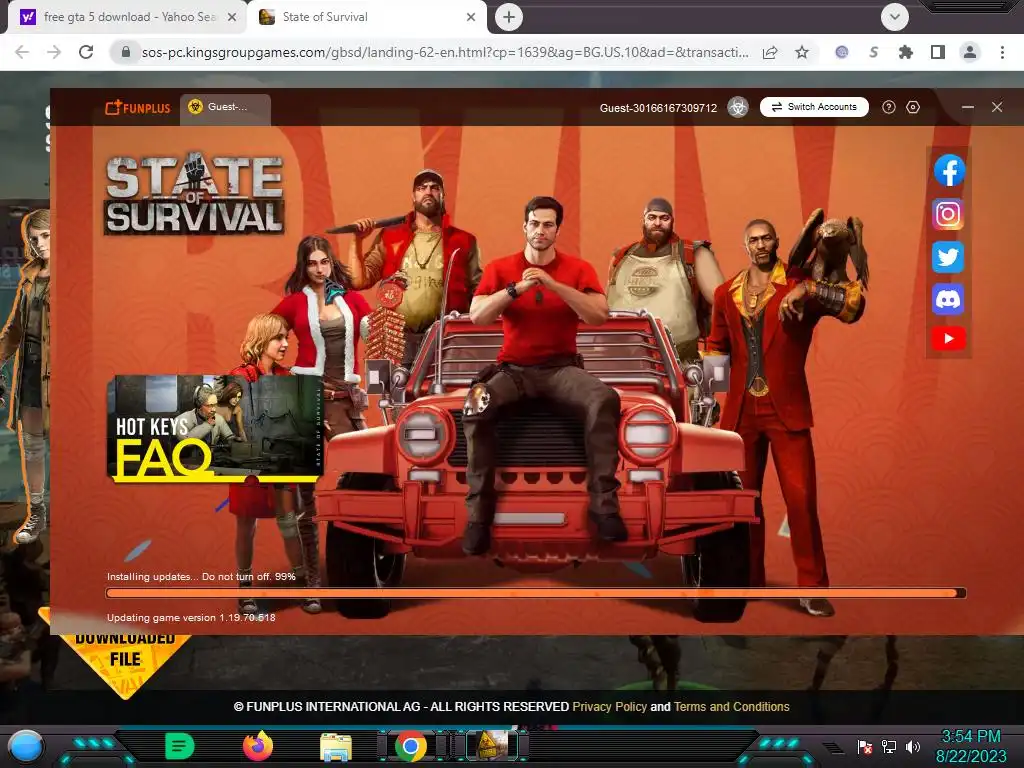Viewport: 1024px width, 768px height.
Task: Open the Facebook social link
Action: click(948, 171)
